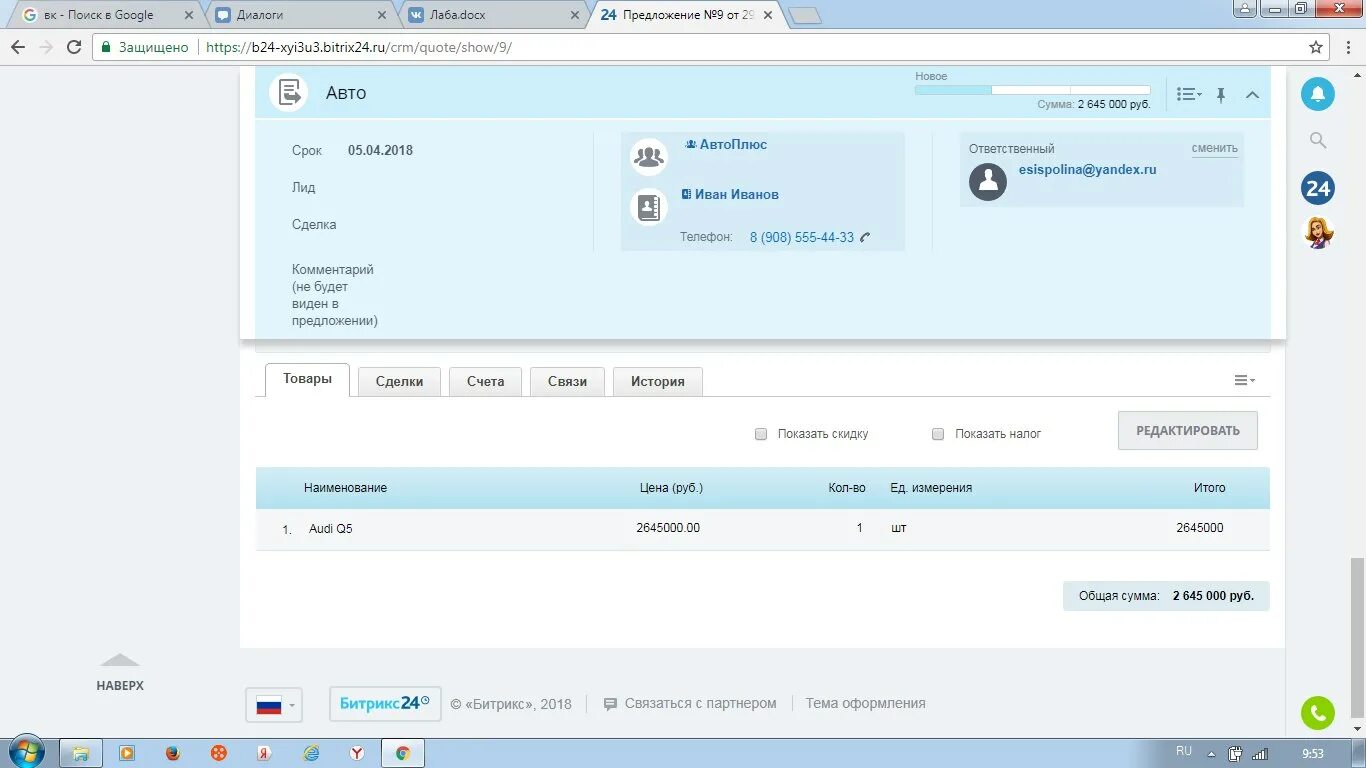Click the page vertical scrollbar thumb

(x=1357, y=637)
